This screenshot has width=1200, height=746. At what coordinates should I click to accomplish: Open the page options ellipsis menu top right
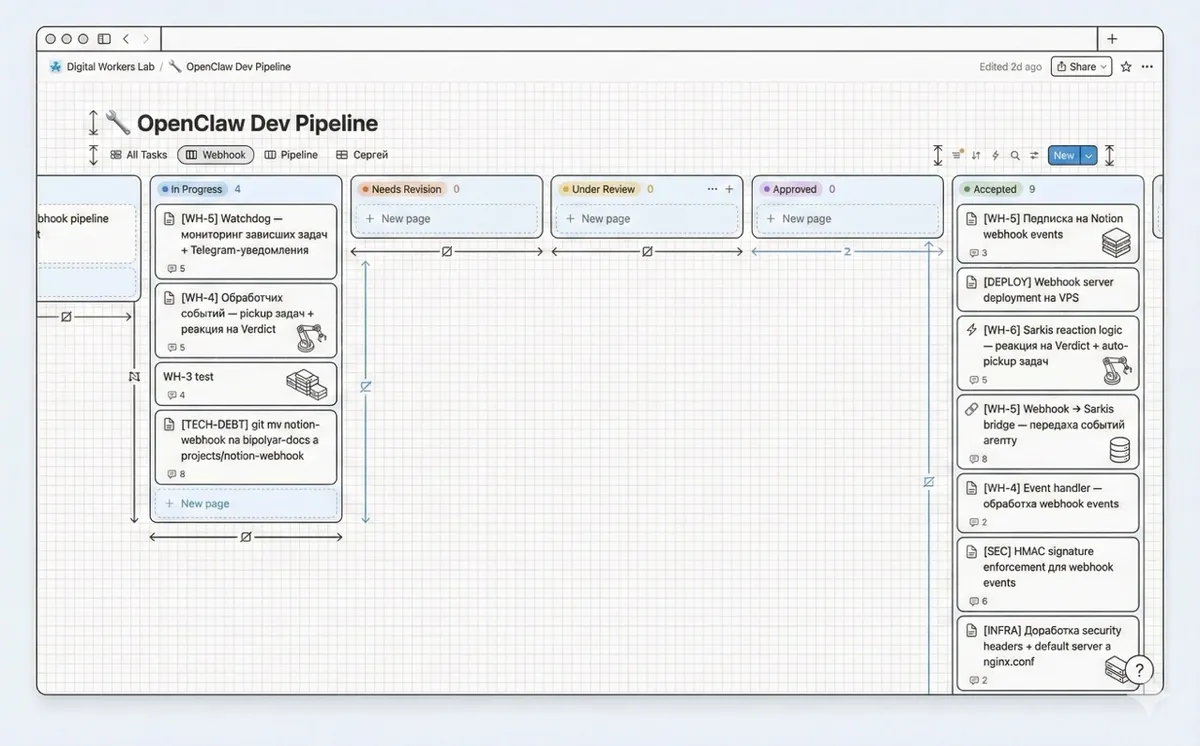[x=1148, y=66]
